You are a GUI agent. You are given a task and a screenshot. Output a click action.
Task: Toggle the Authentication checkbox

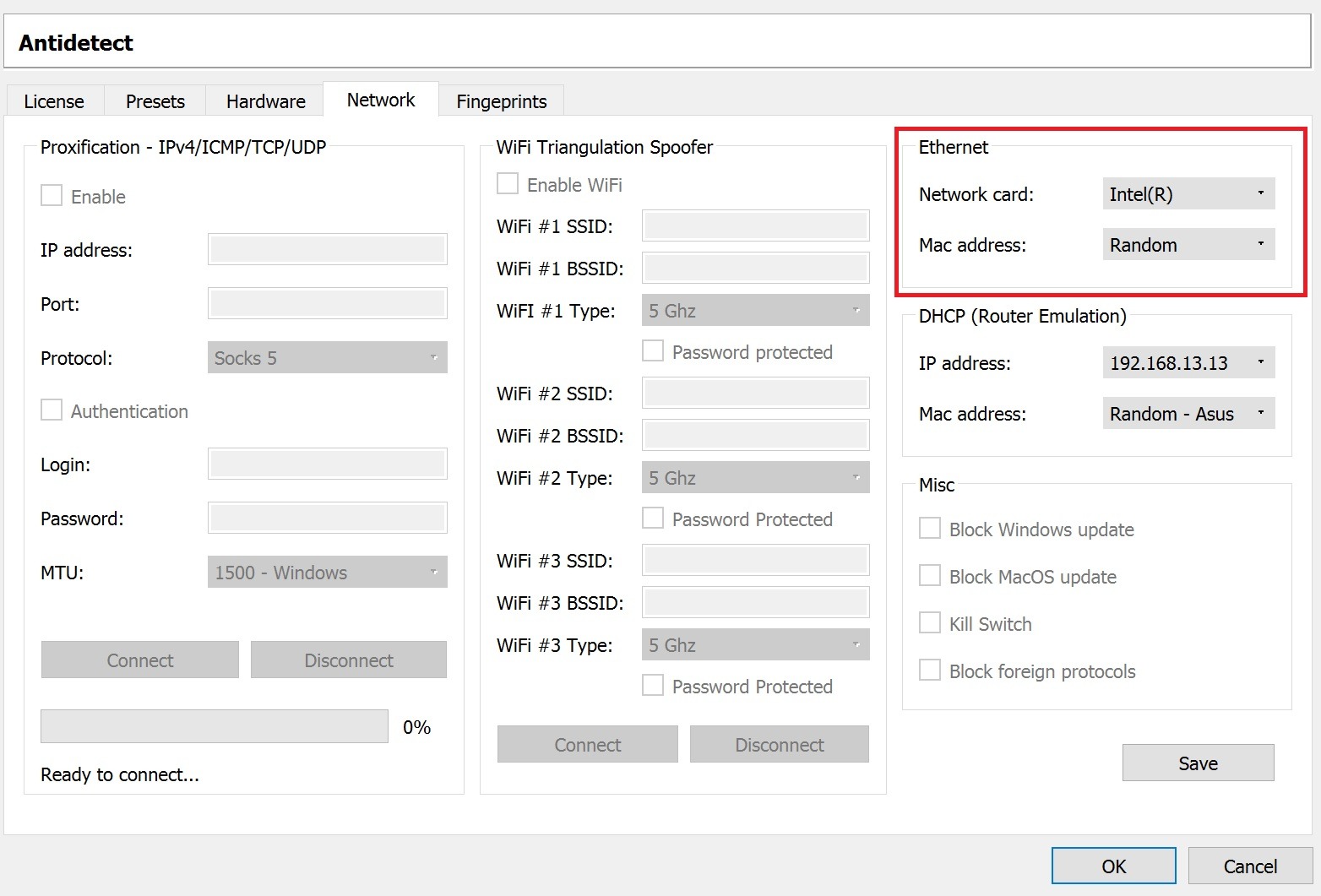pyautogui.click(x=52, y=410)
